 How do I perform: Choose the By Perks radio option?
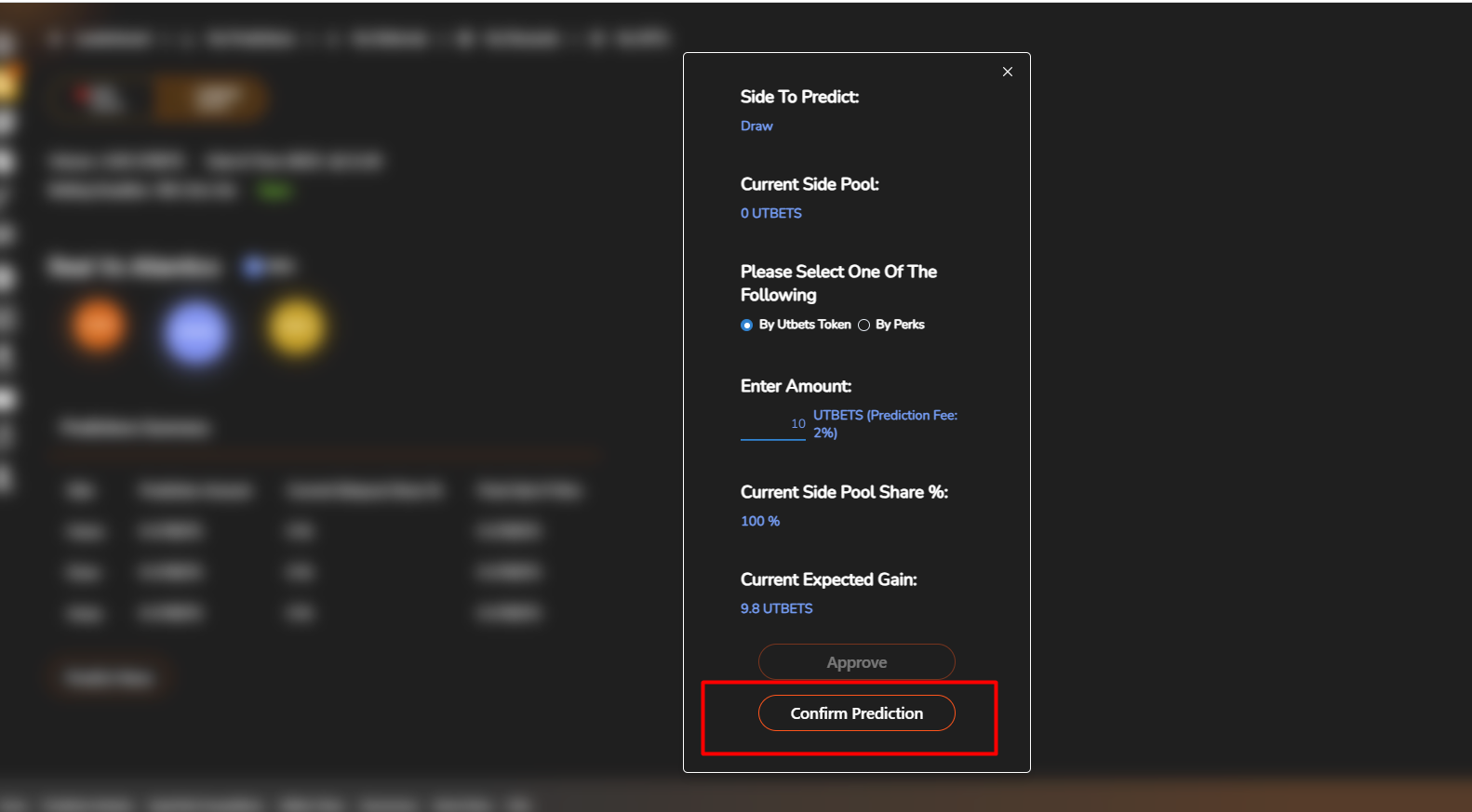[863, 325]
